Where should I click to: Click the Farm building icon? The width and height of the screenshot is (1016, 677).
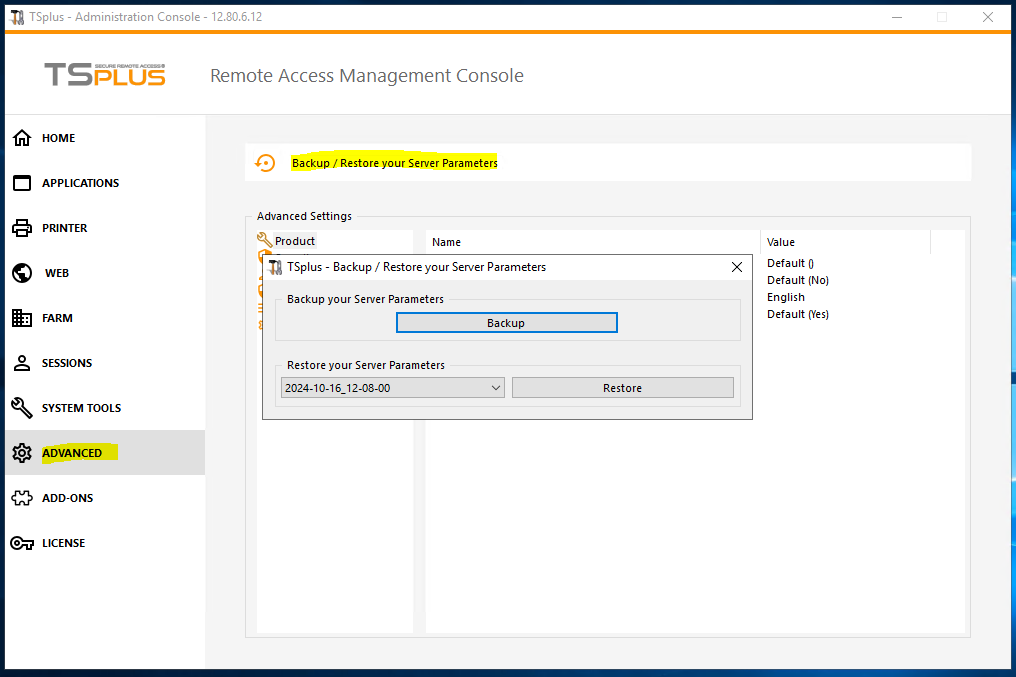(22, 318)
